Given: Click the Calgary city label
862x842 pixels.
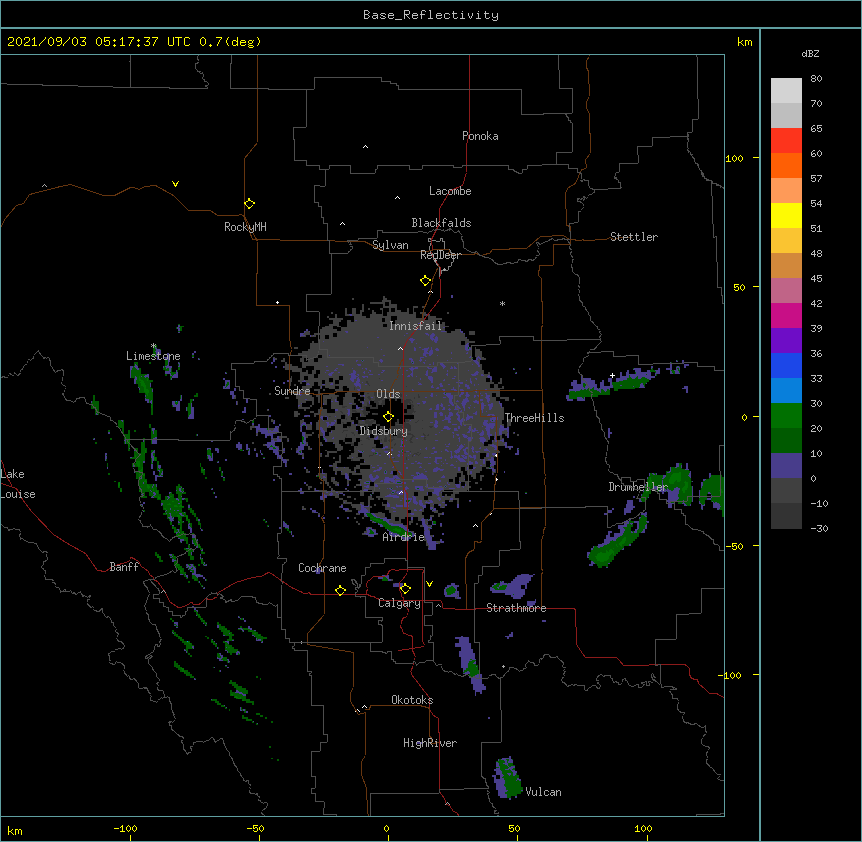Looking at the screenshot, I should [399, 603].
